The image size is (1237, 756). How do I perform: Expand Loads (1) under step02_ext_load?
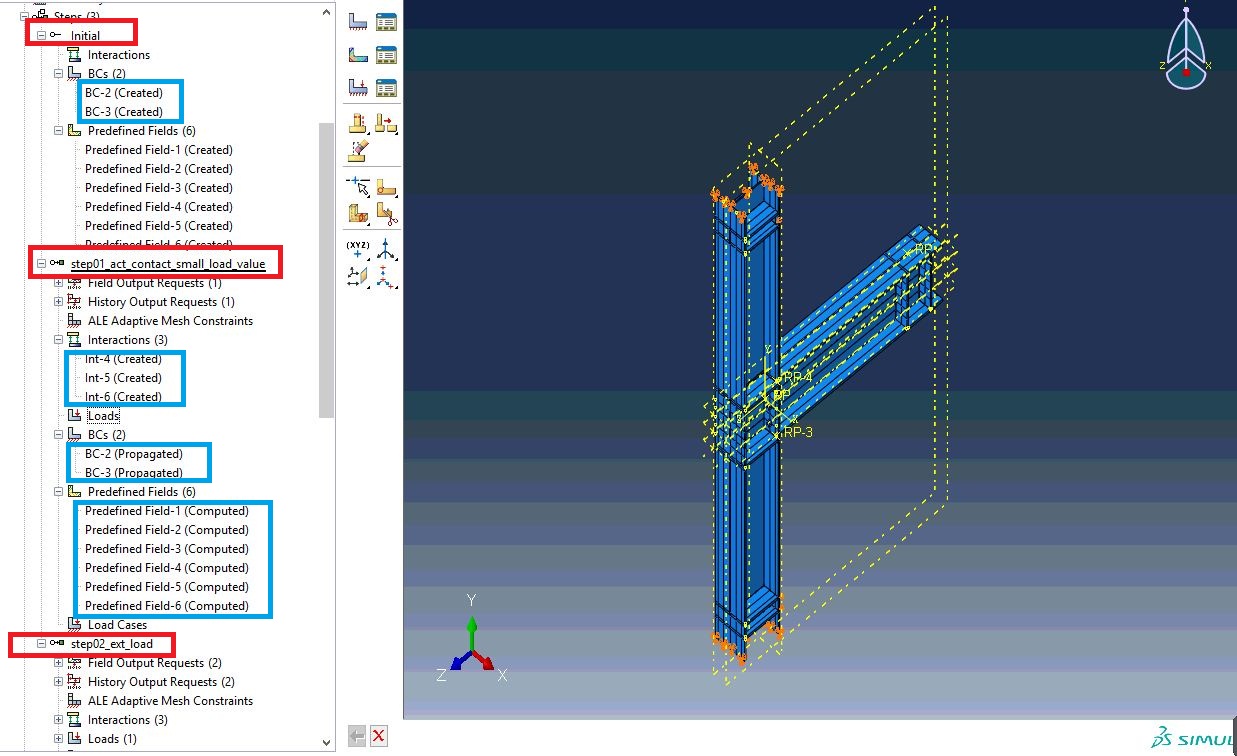pyautogui.click(x=58, y=739)
